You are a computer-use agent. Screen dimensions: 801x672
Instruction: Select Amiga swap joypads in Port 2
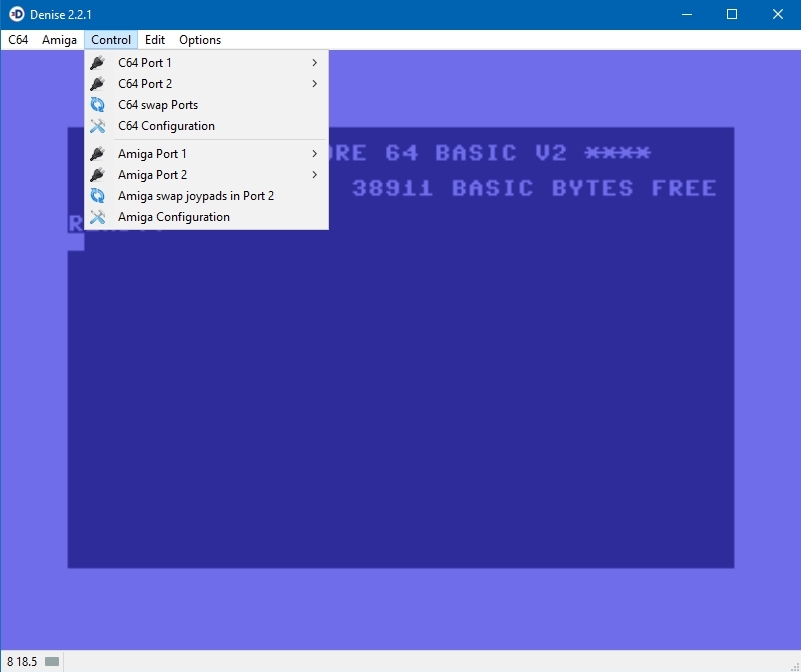pos(206,196)
